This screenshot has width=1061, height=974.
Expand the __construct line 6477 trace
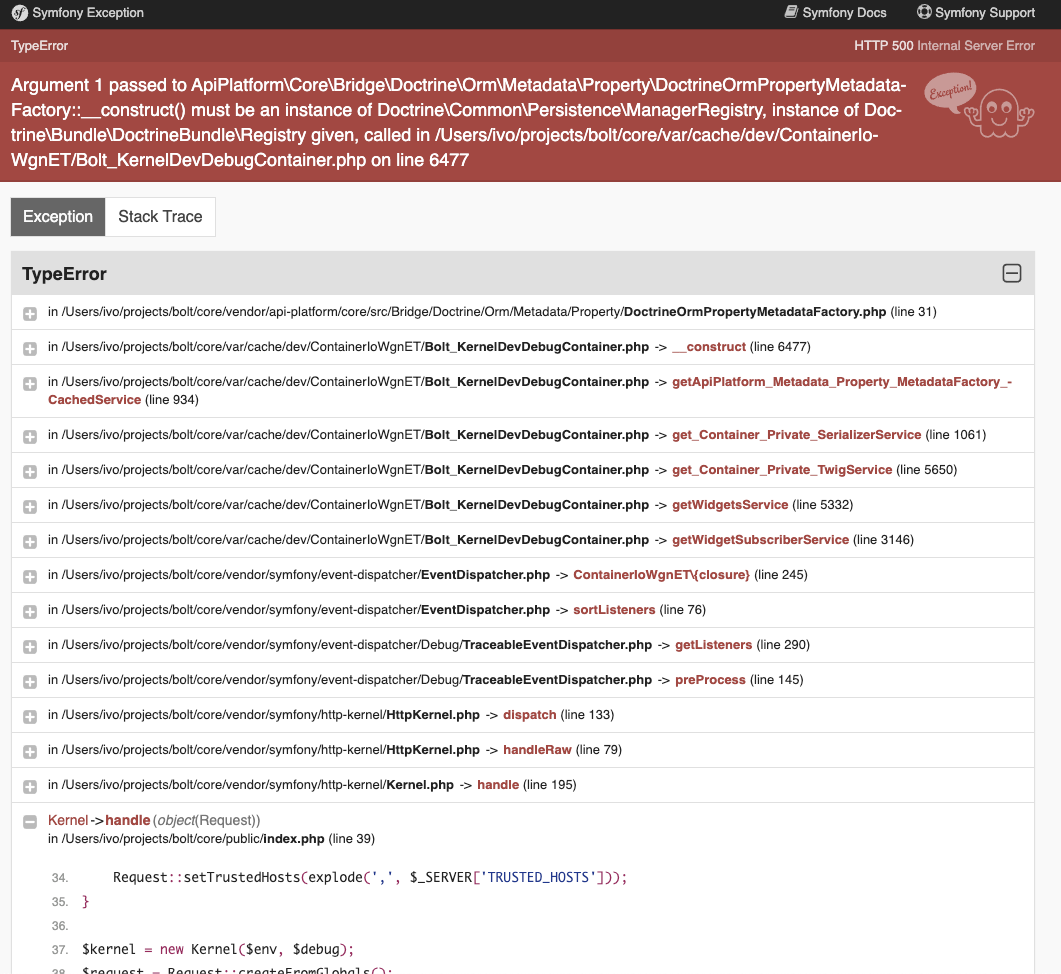tap(30, 349)
